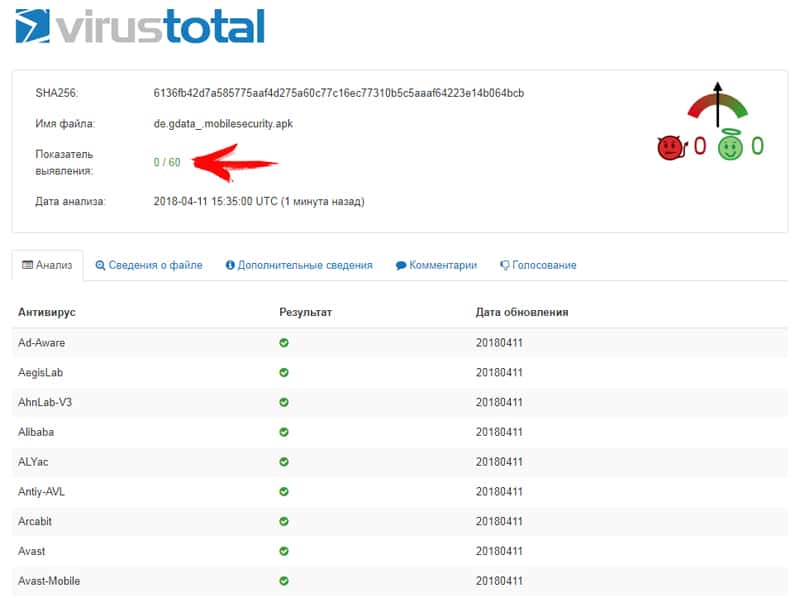Click the green check icon for Arcabit

pyautogui.click(x=284, y=521)
